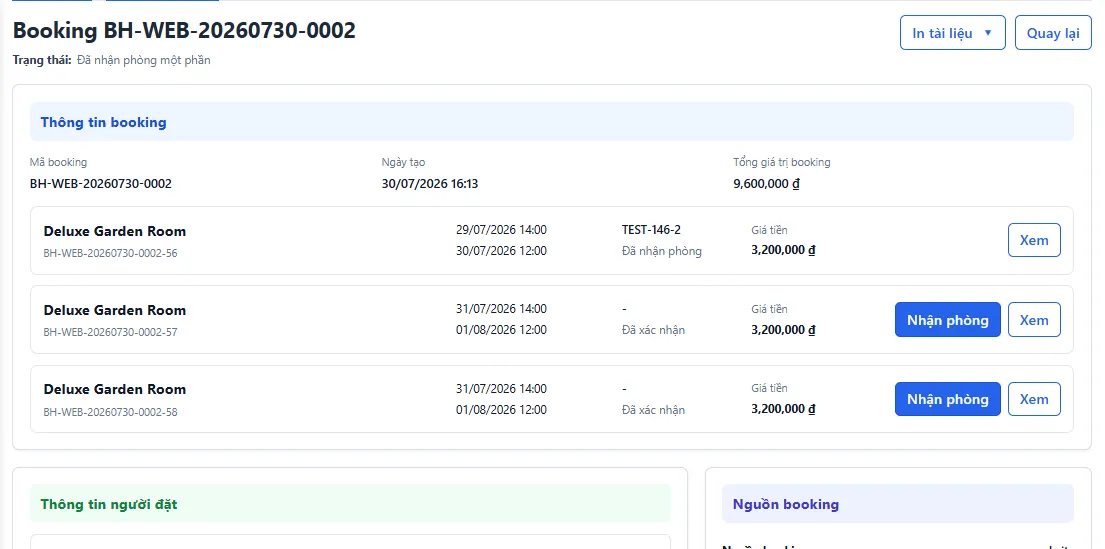Click room number TEST-146-2

(x=651, y=230)
